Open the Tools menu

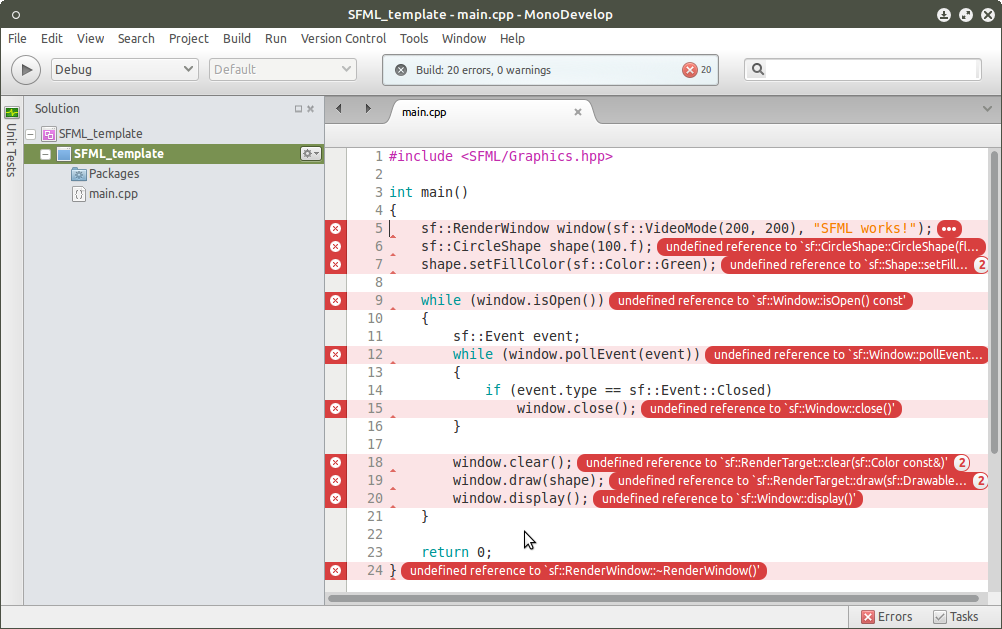pos(414,38)
